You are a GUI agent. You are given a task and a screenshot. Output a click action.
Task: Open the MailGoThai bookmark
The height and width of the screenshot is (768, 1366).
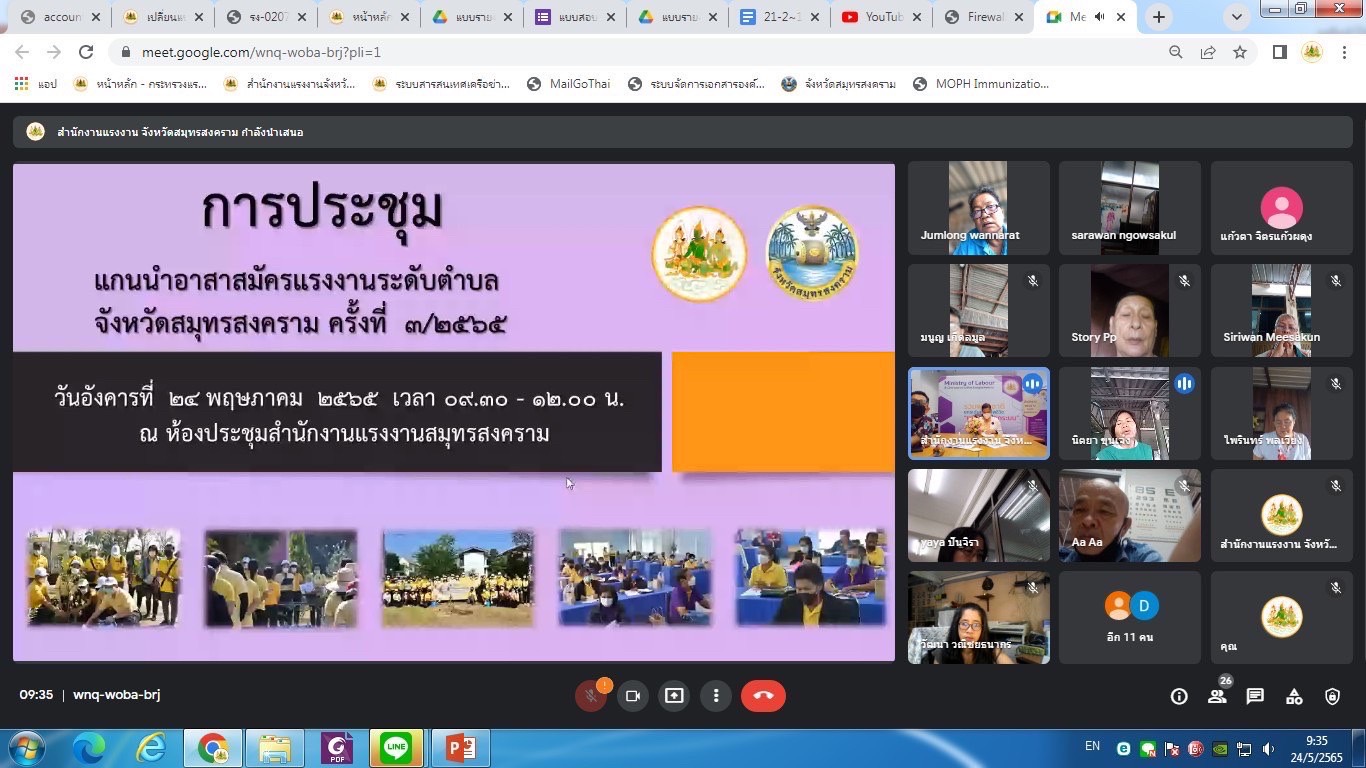pyautogui.click(x=569, y=84)
